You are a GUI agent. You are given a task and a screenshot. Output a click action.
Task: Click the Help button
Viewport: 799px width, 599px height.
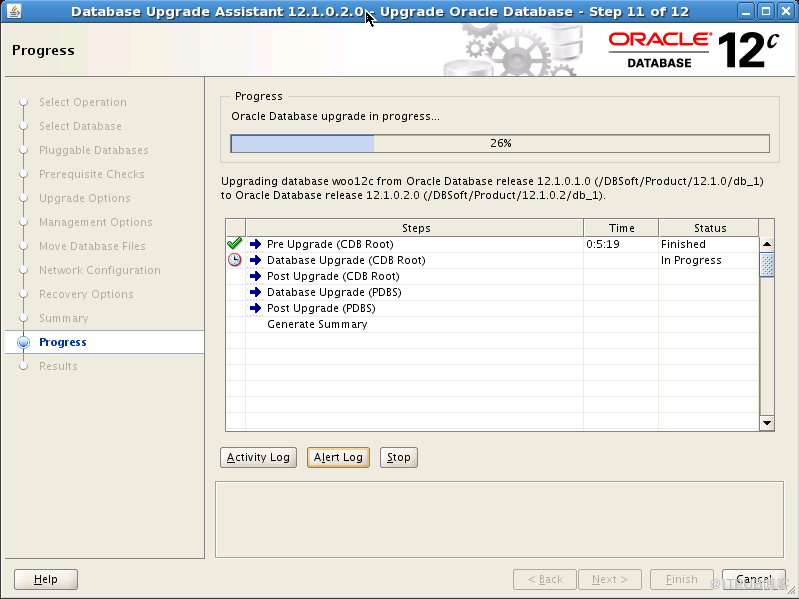pos(46,579)
